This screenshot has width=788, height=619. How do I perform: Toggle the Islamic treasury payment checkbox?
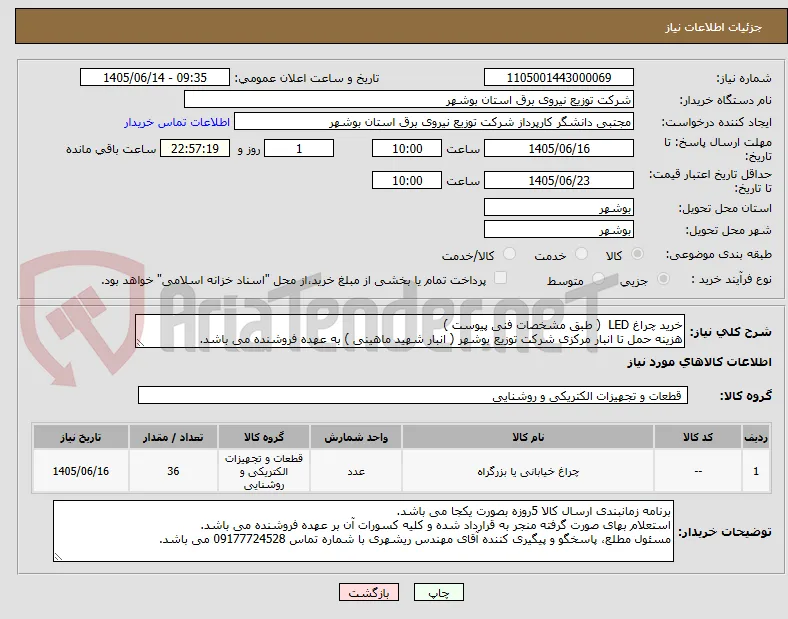coord(501,278)
